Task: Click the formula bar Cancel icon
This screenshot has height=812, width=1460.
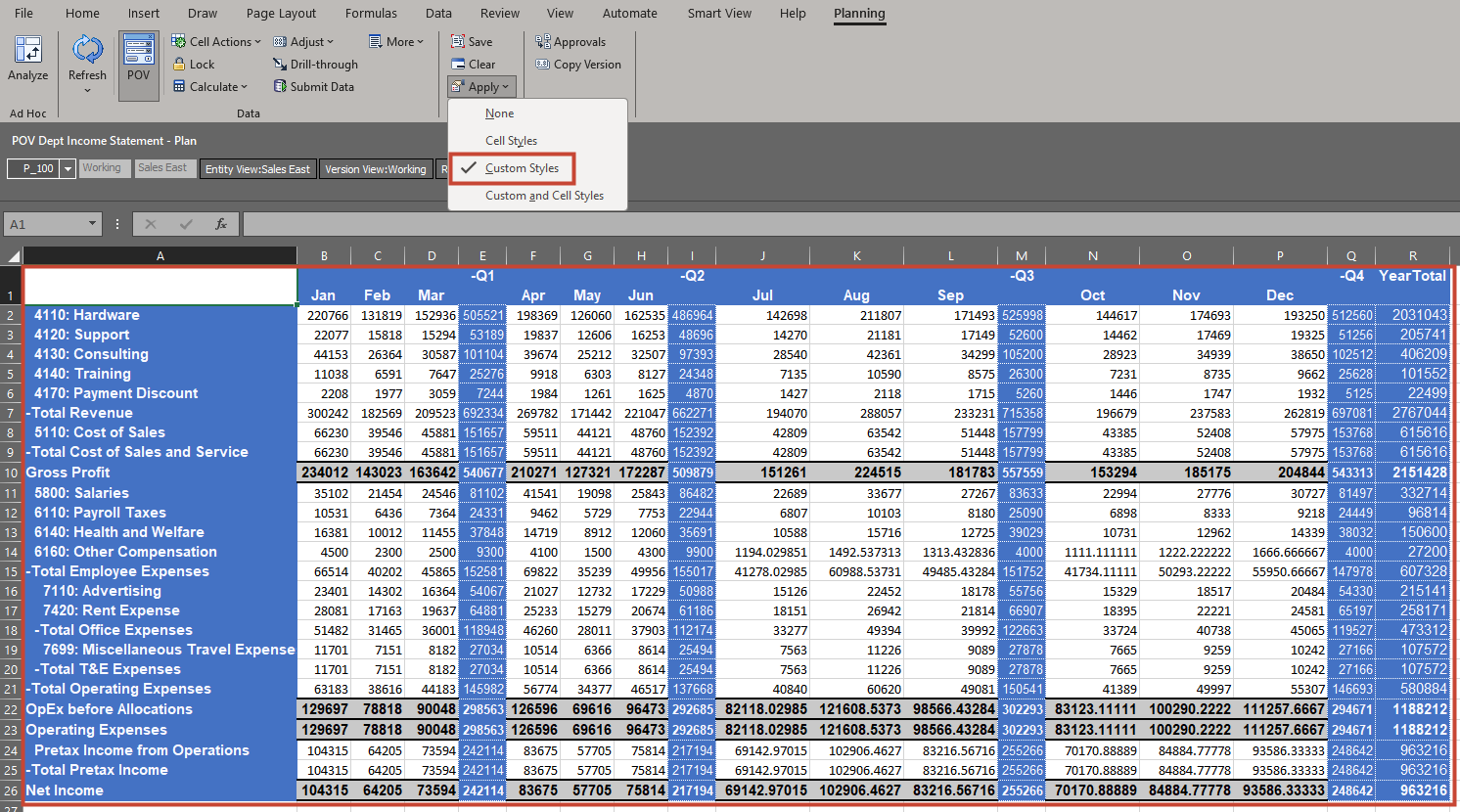Action: [x=150, y=224]
